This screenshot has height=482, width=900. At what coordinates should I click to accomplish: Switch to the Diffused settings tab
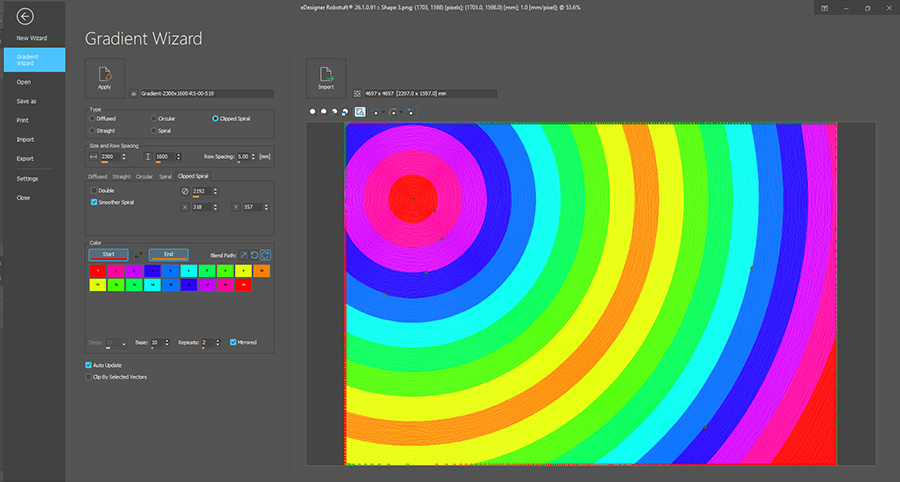pos(98,177)
